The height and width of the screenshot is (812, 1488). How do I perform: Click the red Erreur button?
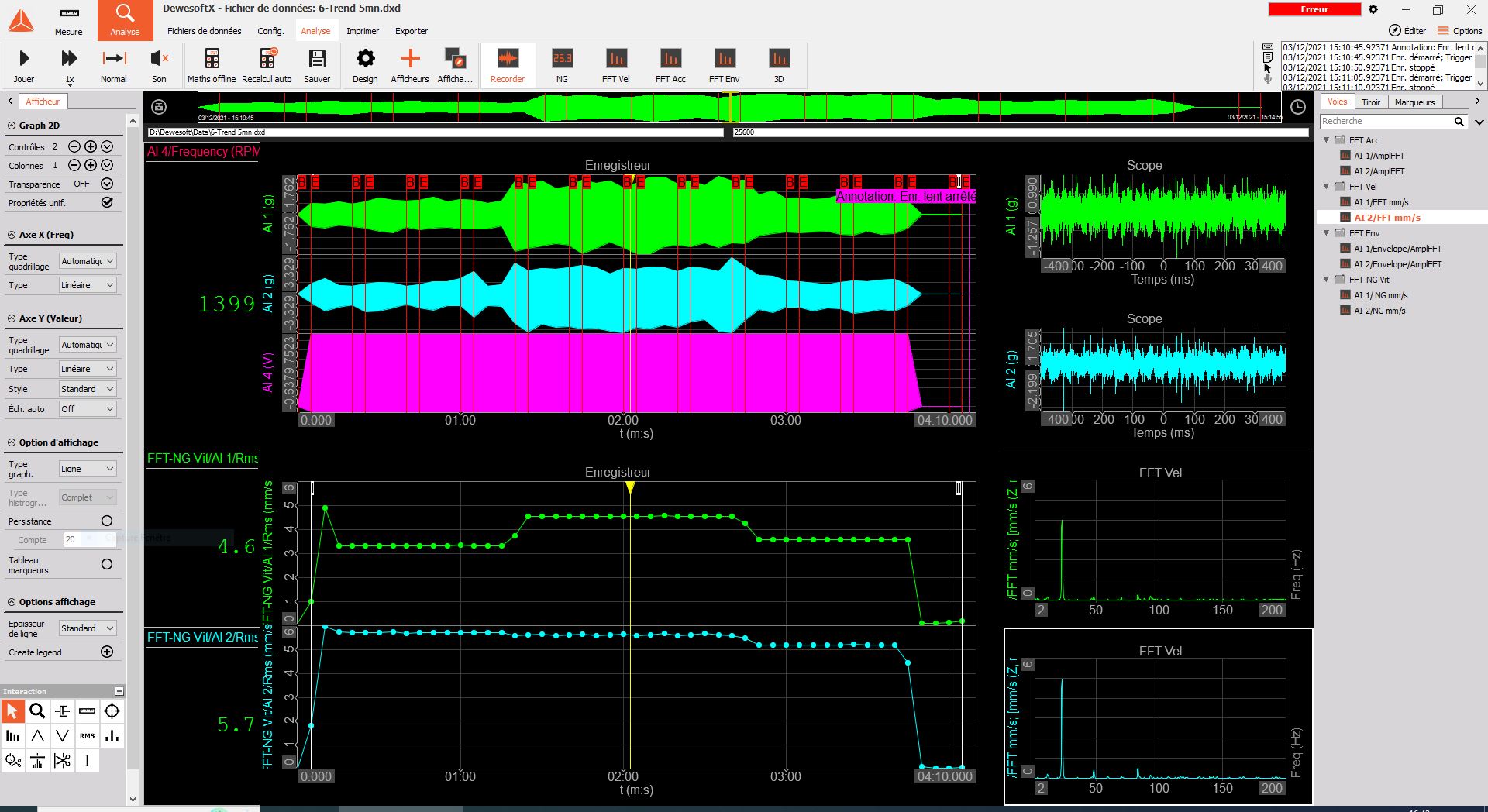point(1314,9)
